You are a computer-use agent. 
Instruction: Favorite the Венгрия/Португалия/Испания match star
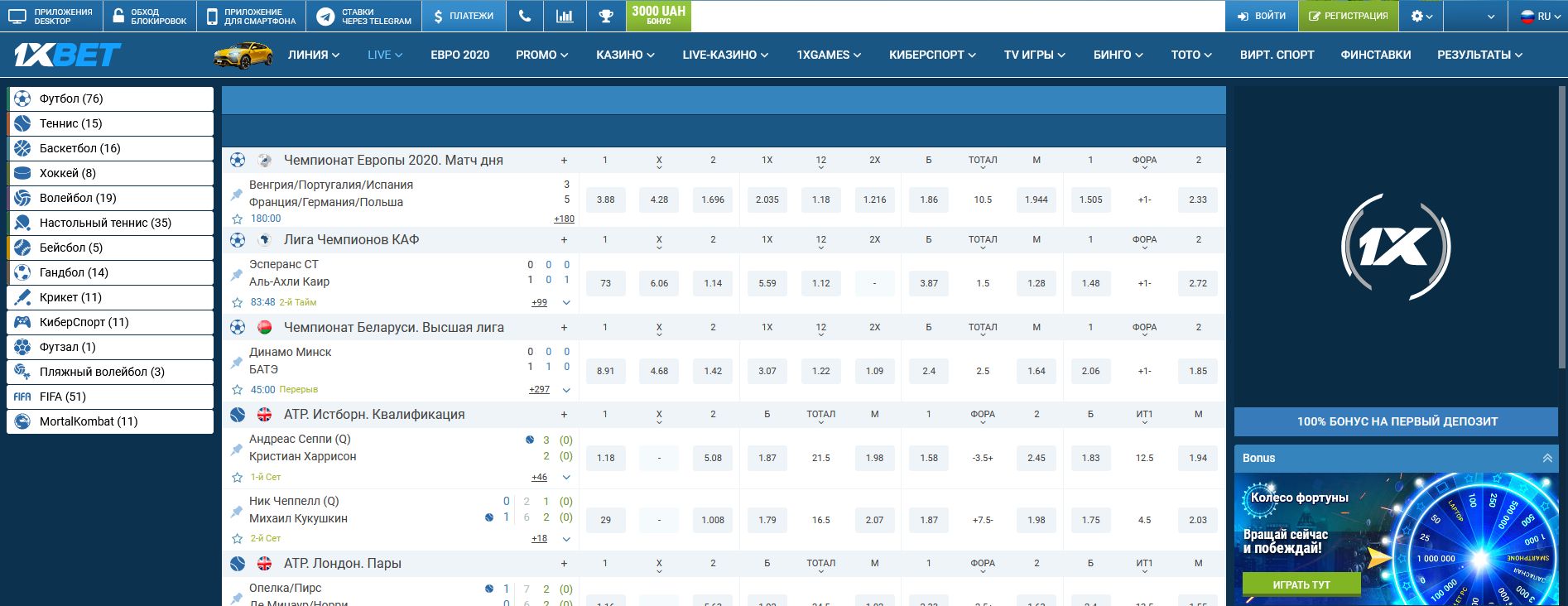[238, 219]
